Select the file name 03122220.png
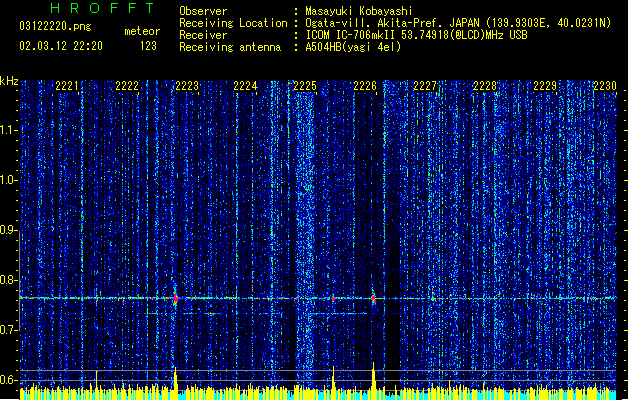The height and width of the screenshot is (400, 629). click(x=55, y=27)
